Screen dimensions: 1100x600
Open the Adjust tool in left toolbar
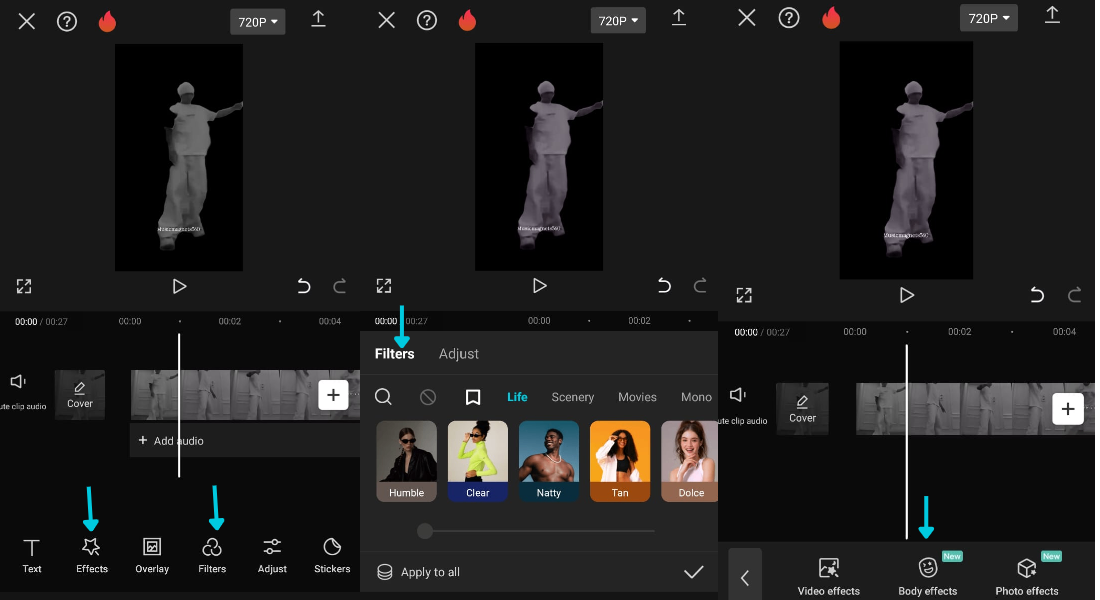tap(272, 556)
